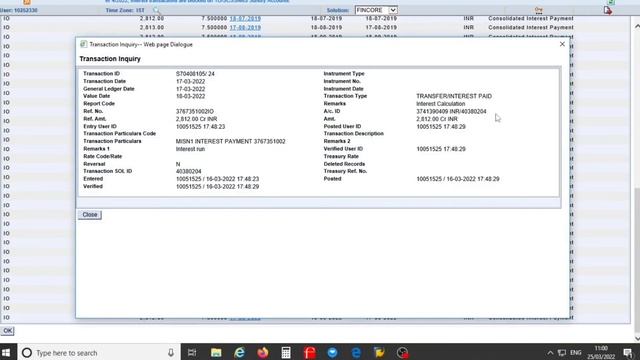Open the Solution dropdown showing FINCORE

[376, 10]
